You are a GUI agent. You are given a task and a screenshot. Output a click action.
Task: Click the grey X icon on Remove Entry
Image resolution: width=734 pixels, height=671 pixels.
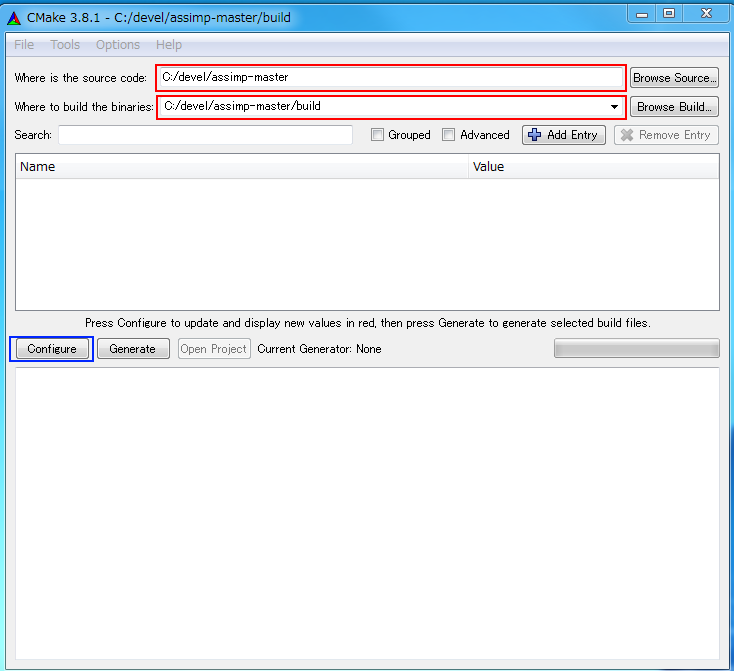tap(627, 135)
